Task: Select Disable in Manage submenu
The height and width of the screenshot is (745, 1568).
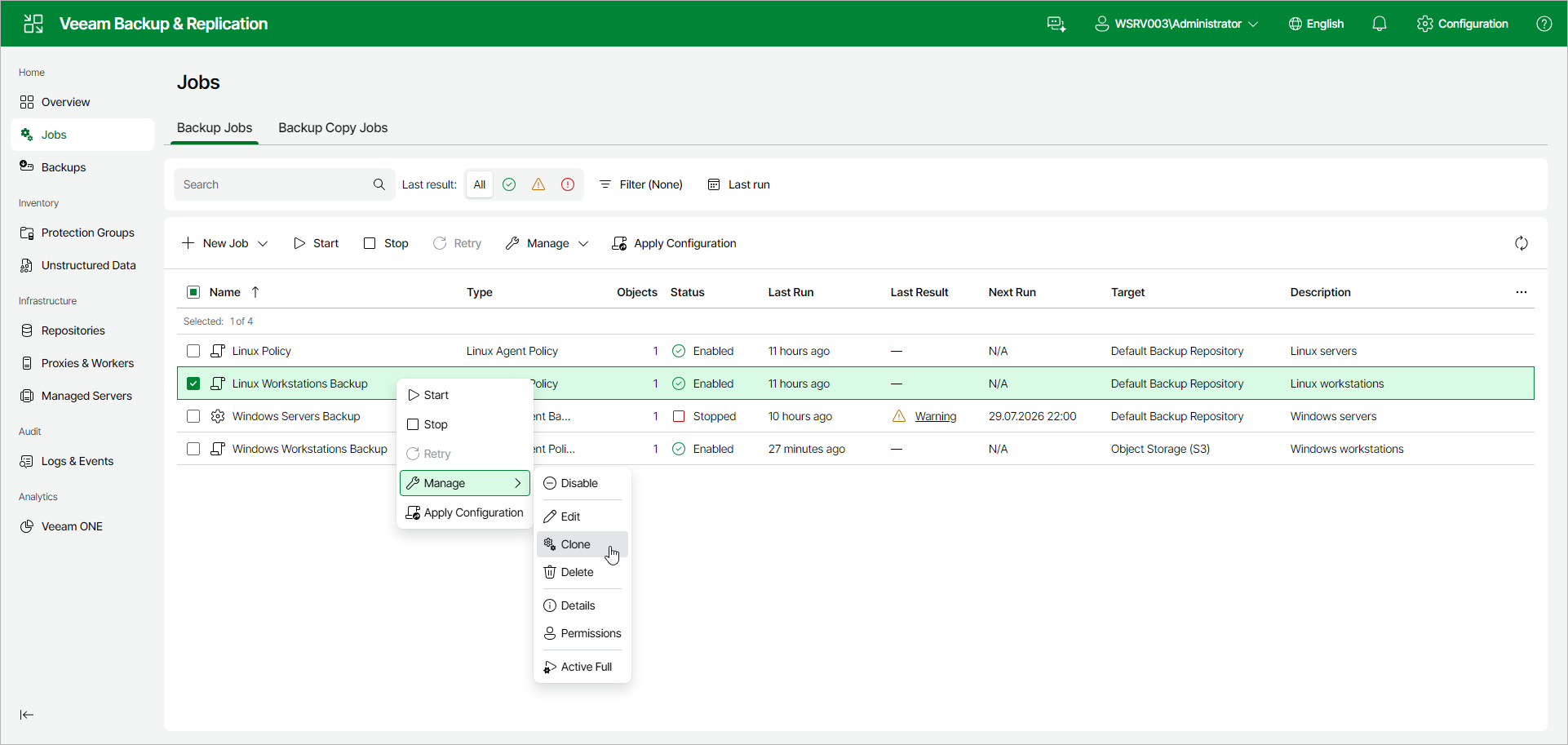Action: click(x=582, y=483)
